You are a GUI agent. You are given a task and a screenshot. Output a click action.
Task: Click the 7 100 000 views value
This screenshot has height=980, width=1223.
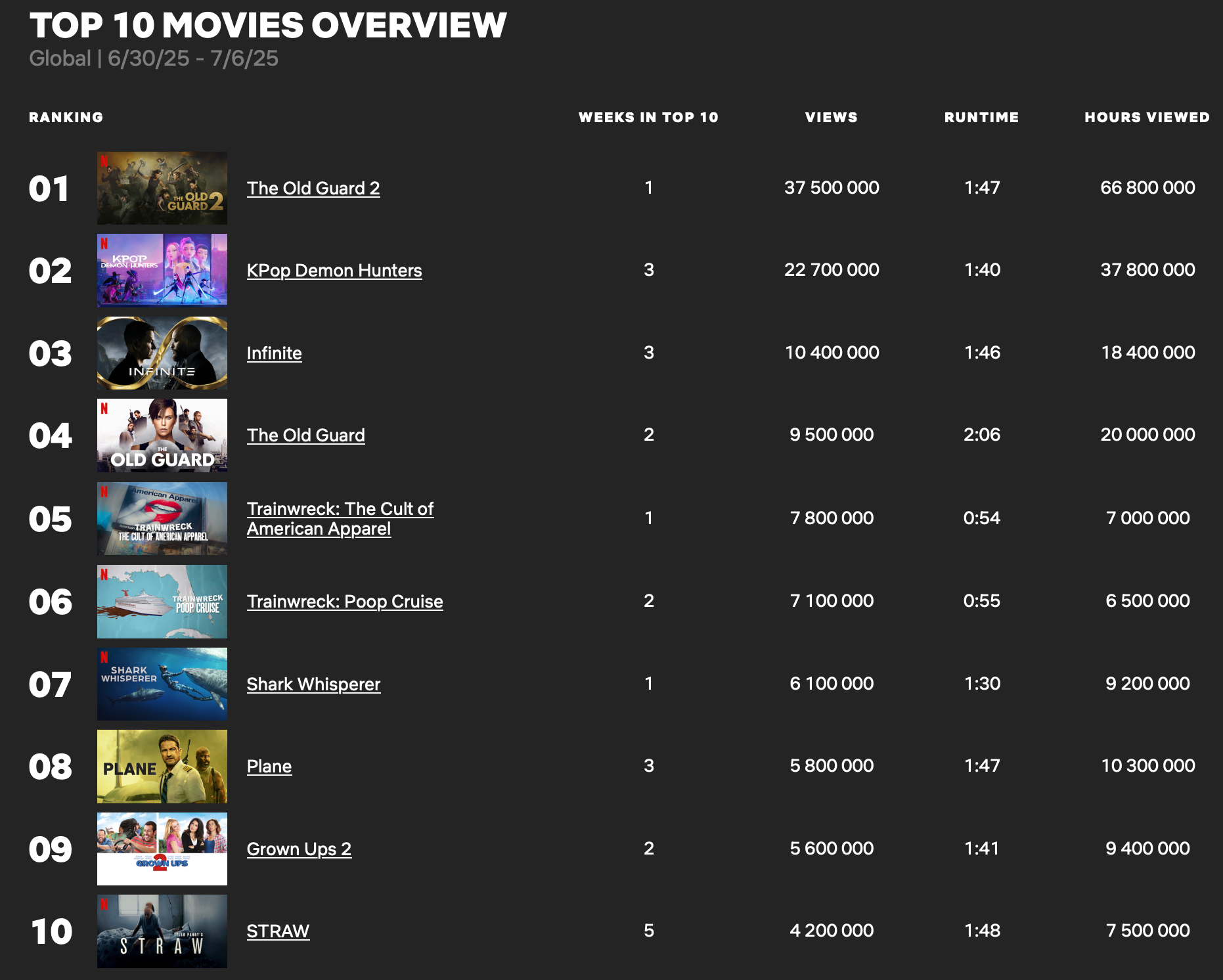point(832,601)
